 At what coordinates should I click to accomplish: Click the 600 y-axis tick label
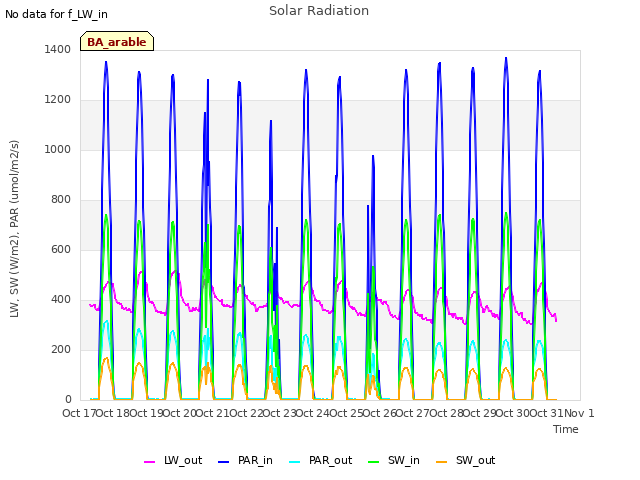coord(61,249)
